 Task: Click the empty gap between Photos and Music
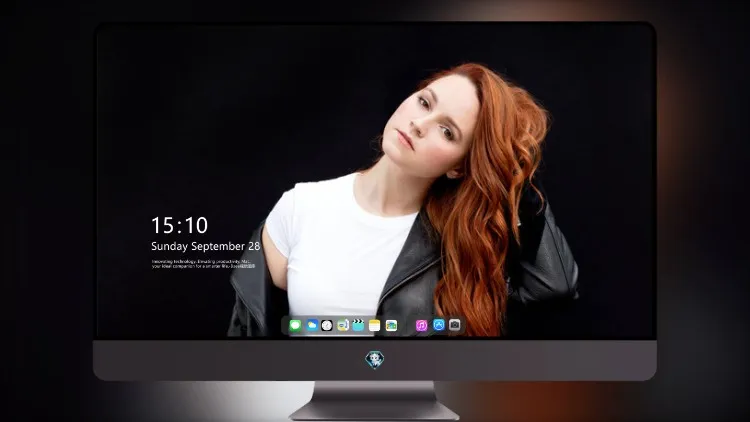(x=407, y=325)
